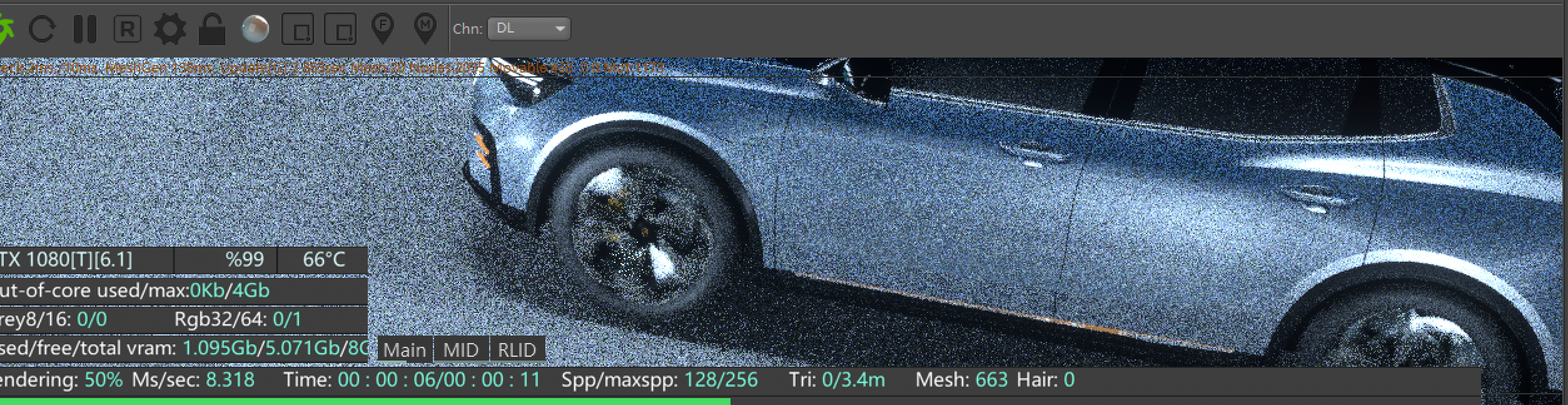
Task: Select the pick material (M) pin tool
Action: 425,29
